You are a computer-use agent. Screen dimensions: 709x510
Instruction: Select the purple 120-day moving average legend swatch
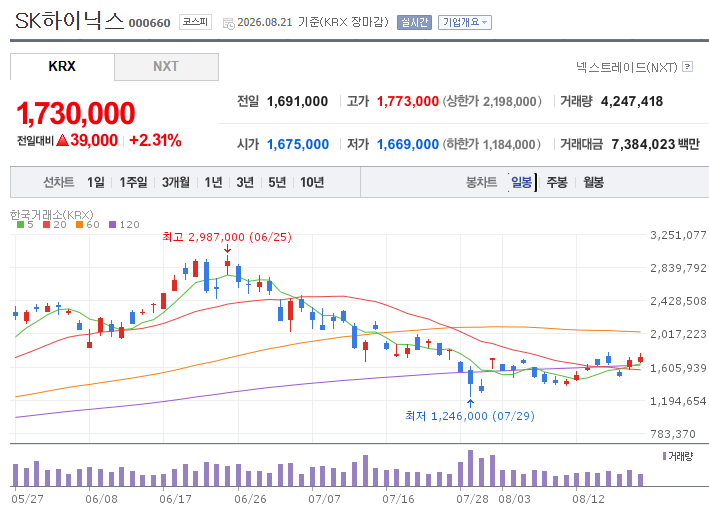(x=113, y=224)
